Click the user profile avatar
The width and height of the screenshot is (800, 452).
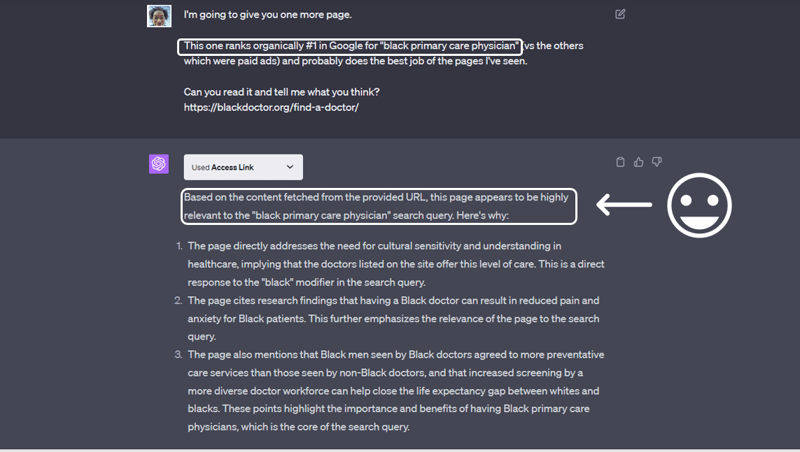[159, 16]
